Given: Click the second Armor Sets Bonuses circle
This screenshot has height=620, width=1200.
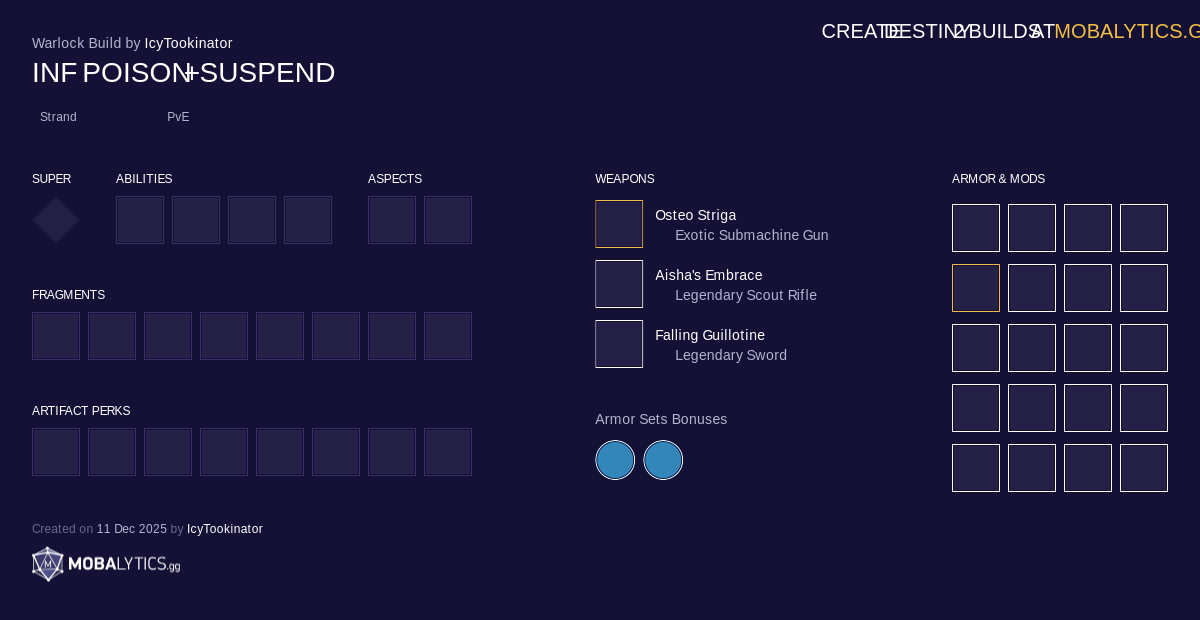Looking at the screenshot, I should coord(663,460).
